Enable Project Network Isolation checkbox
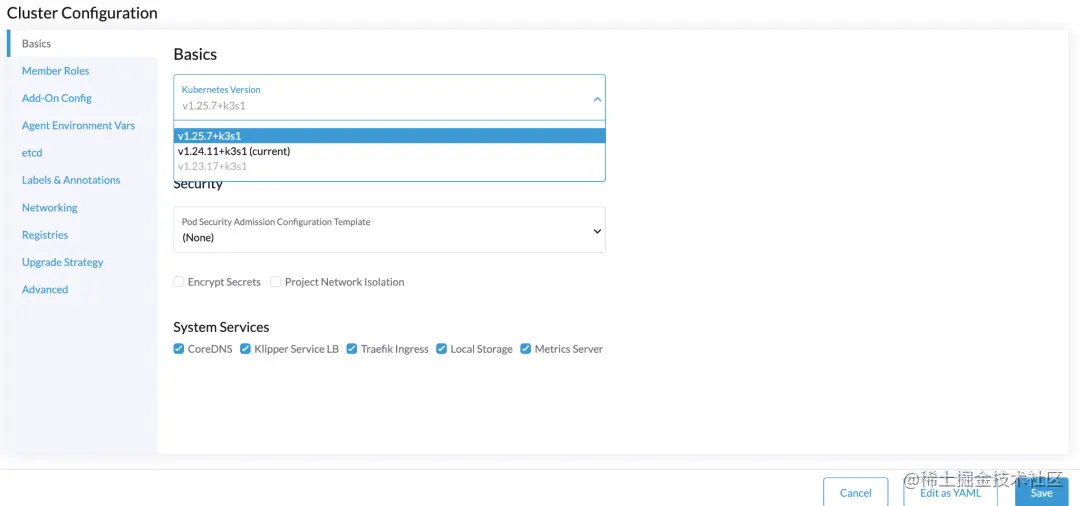The image size is (1080, 506). (276, 282)
